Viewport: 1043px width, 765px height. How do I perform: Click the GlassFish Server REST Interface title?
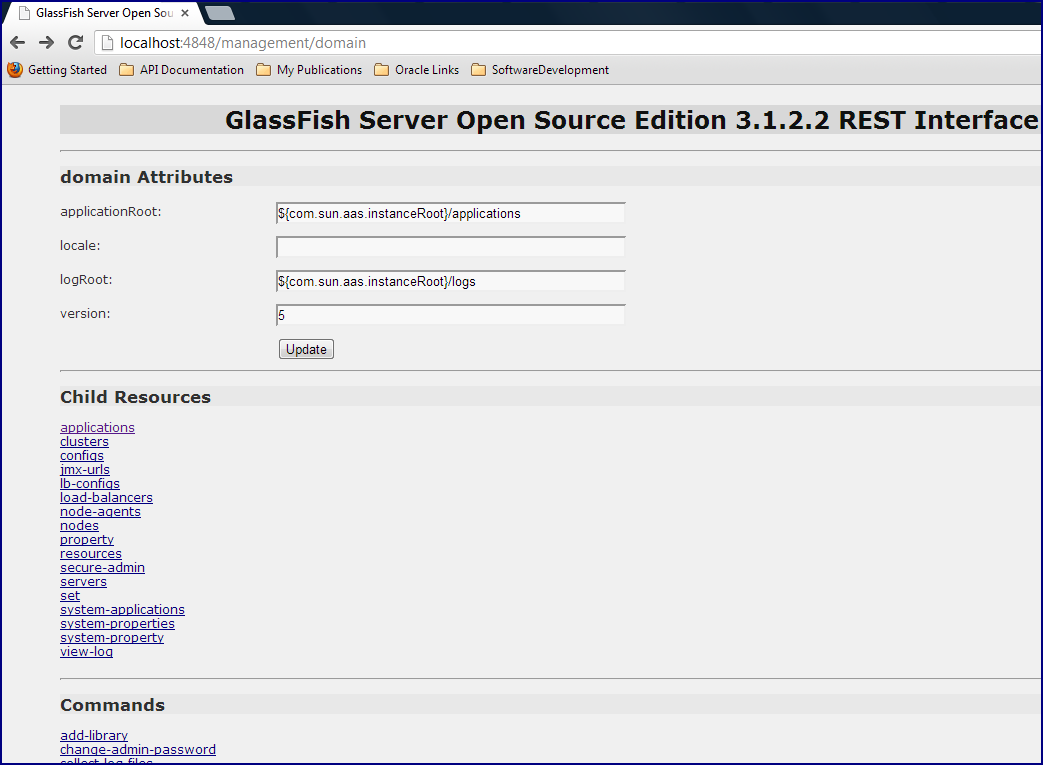pyautogui.click(x=632, y=120)
